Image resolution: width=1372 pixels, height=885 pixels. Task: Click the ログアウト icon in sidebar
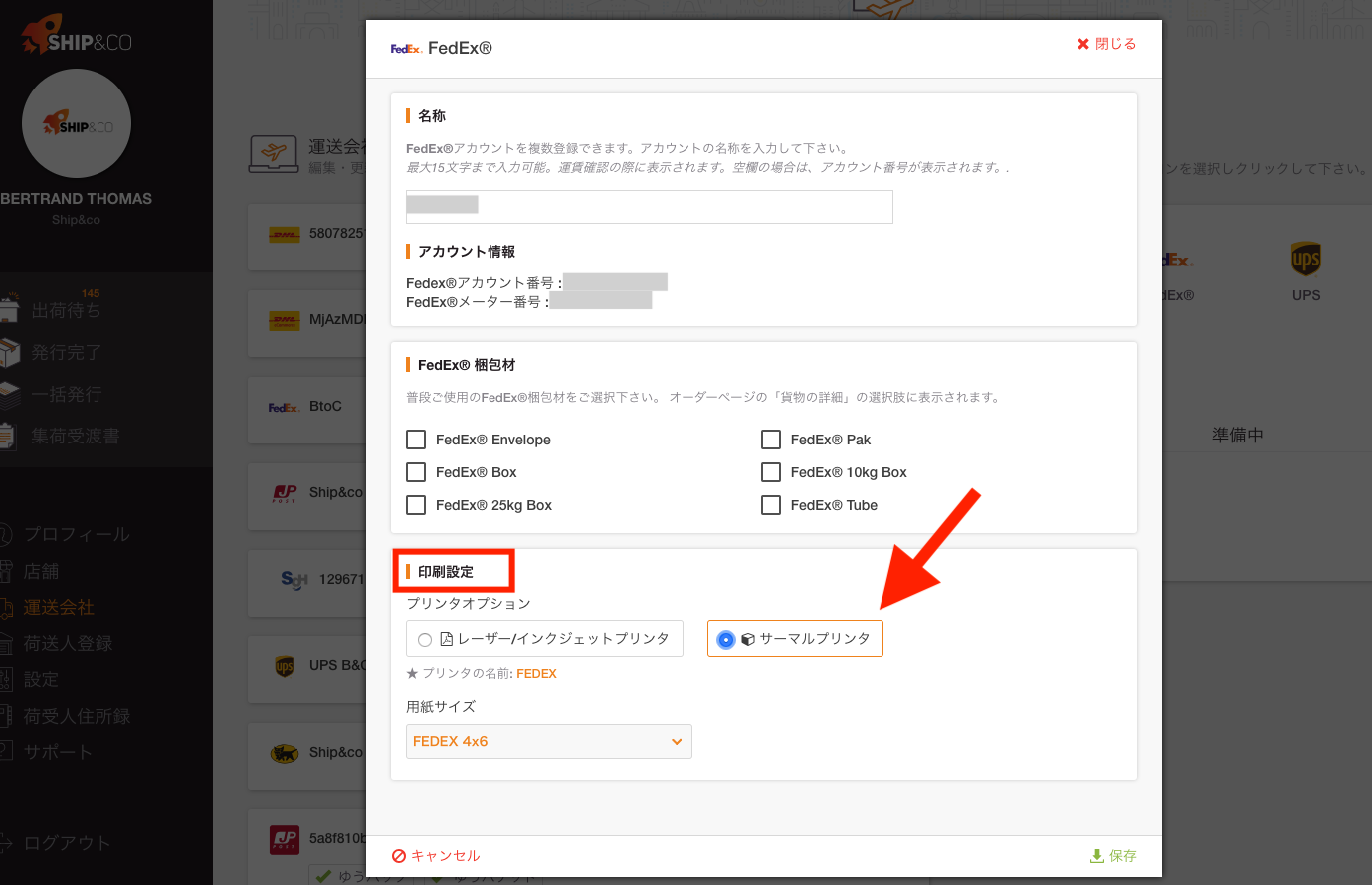tap(6, 843)
